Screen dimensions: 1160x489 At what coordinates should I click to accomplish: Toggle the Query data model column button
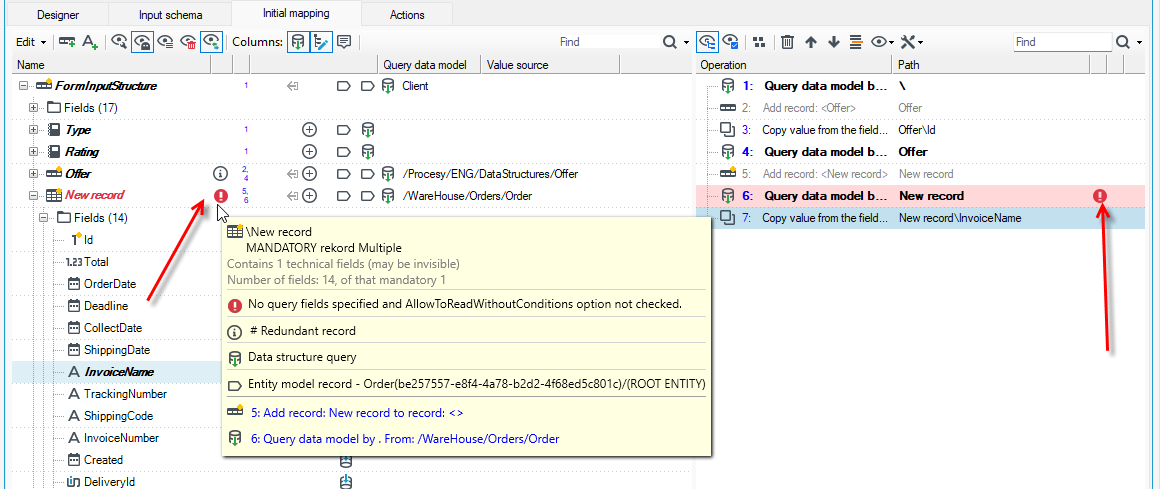click(297, 42)
